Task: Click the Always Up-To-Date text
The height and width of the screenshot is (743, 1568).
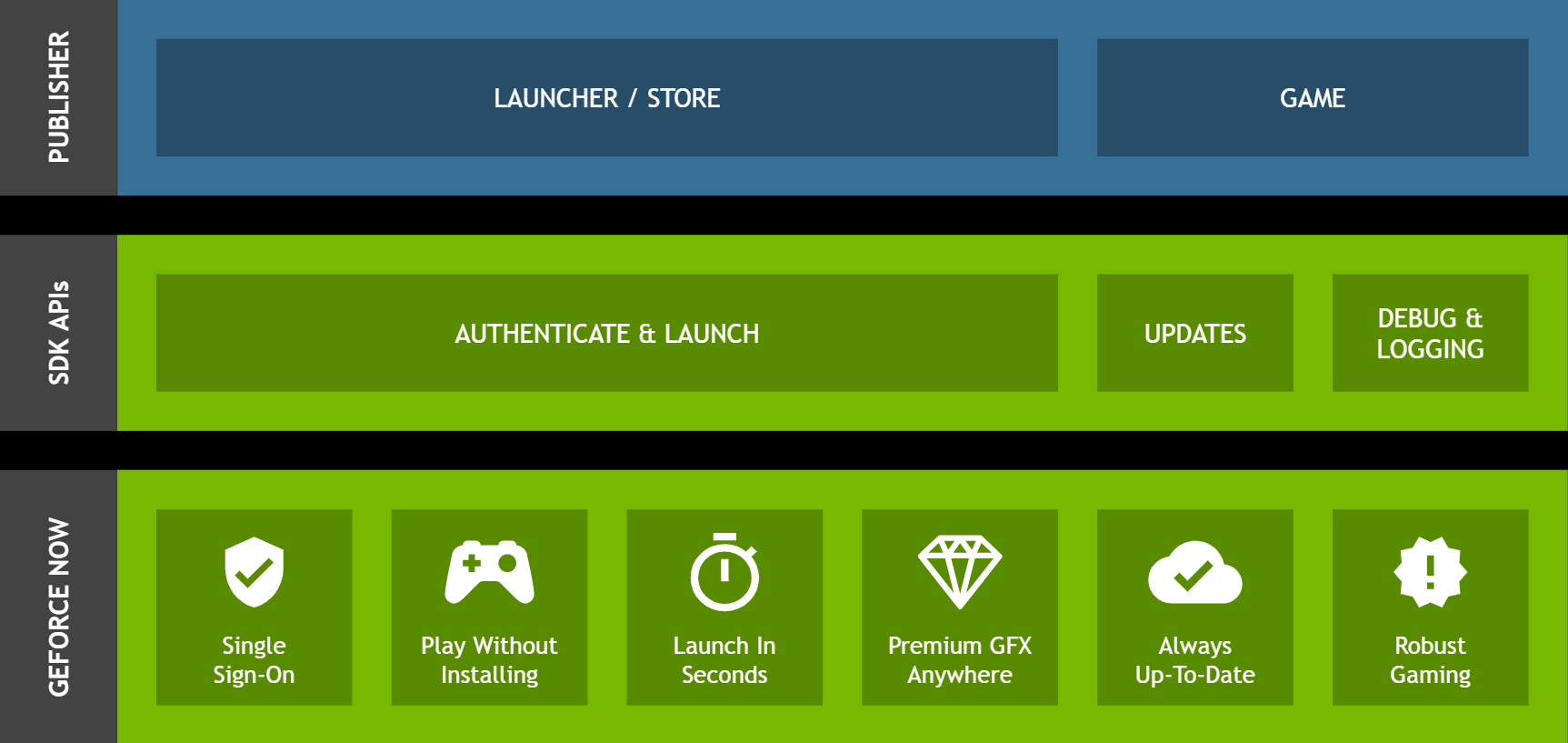Action: click(1194, 660)
